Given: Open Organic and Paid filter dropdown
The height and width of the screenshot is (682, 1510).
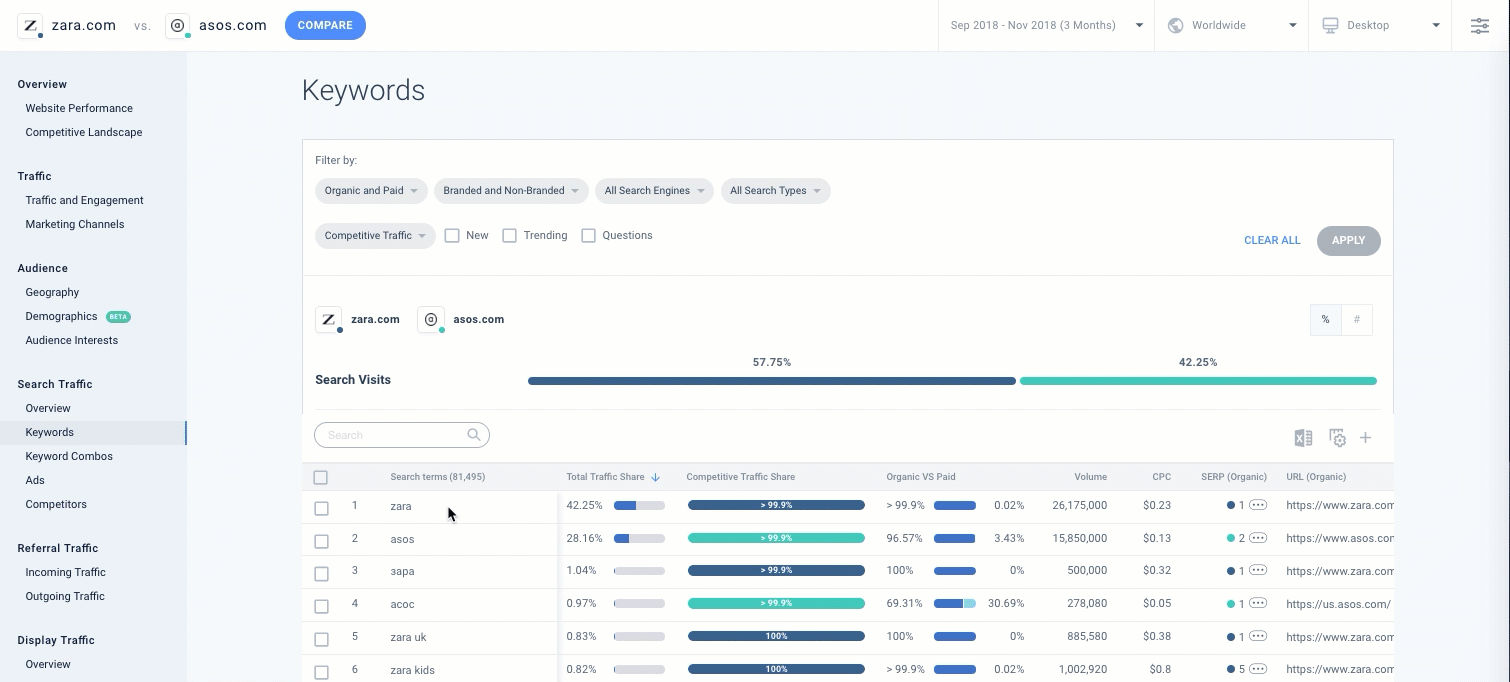Looking at the screenshot, I should point(371,191).
